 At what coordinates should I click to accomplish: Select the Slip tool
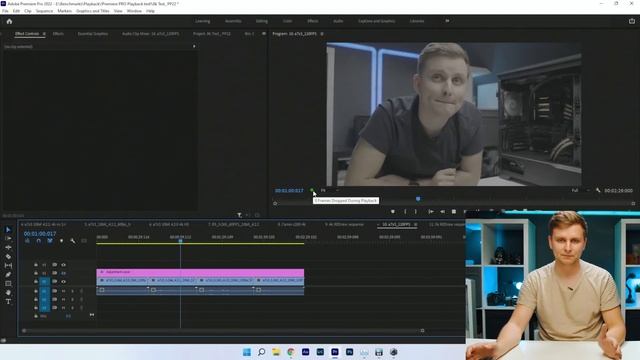pos(8,265)
